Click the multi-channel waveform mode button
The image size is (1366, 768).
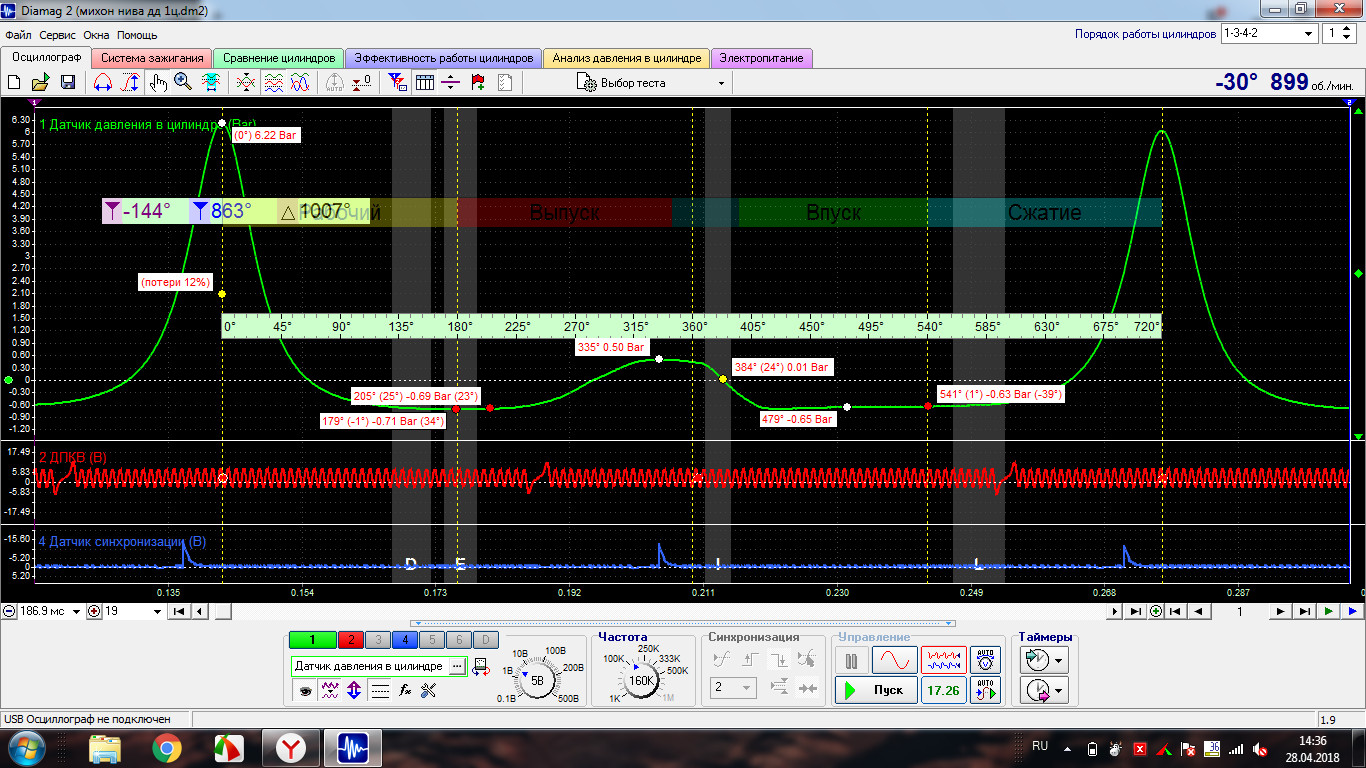(x=944, y=661)
